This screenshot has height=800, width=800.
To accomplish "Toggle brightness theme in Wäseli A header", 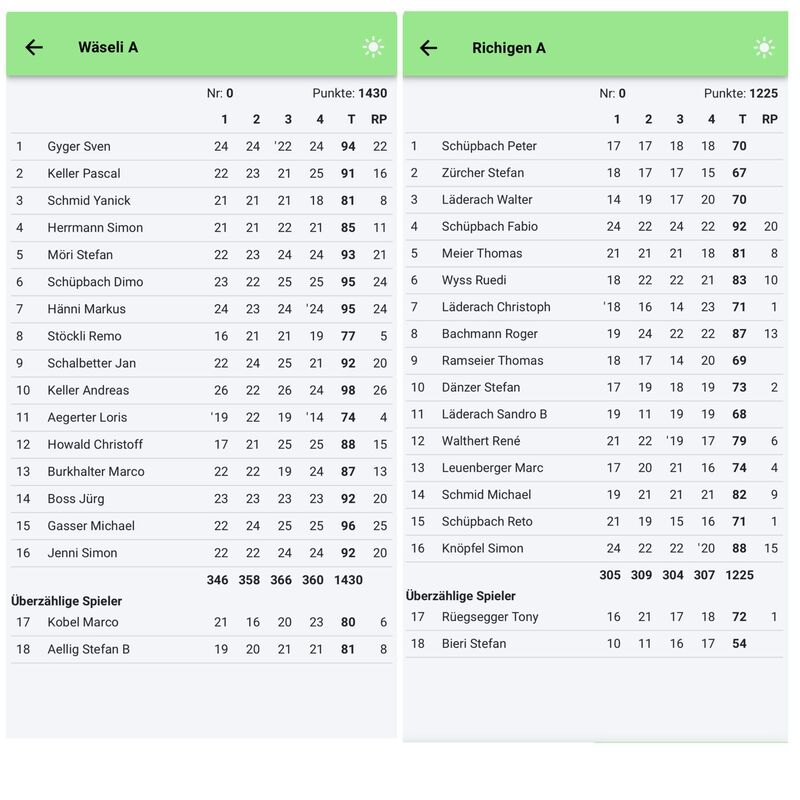I will pos(373,47).
